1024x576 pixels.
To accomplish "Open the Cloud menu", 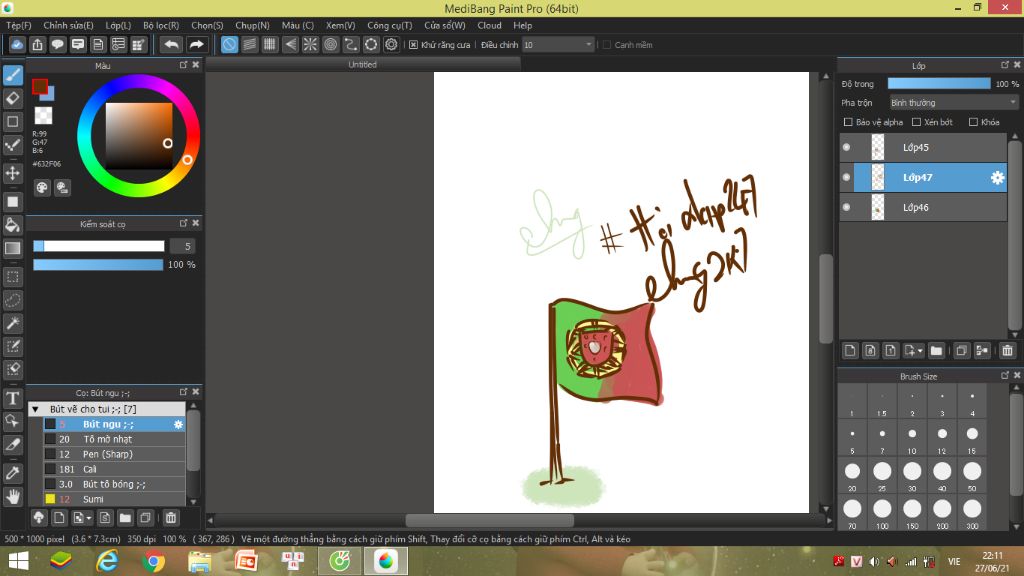I will [x=489, y=25].
